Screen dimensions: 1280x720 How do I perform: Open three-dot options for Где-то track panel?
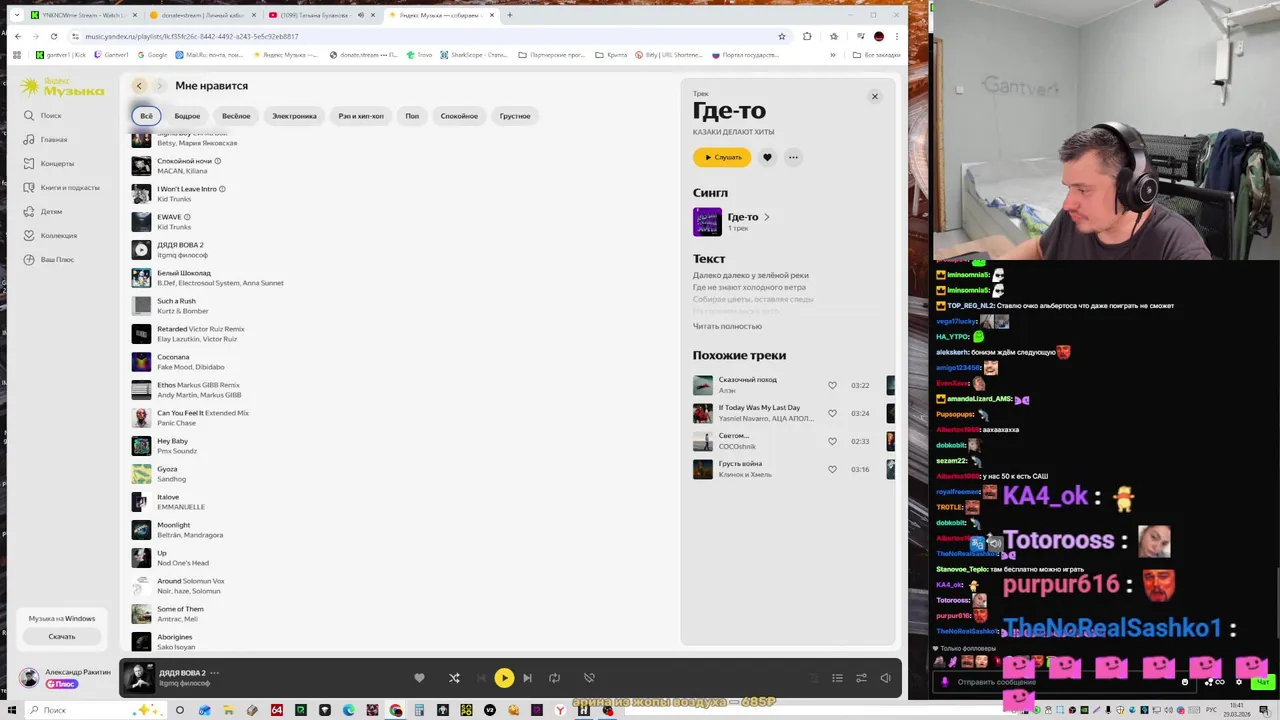click(793, 157)
